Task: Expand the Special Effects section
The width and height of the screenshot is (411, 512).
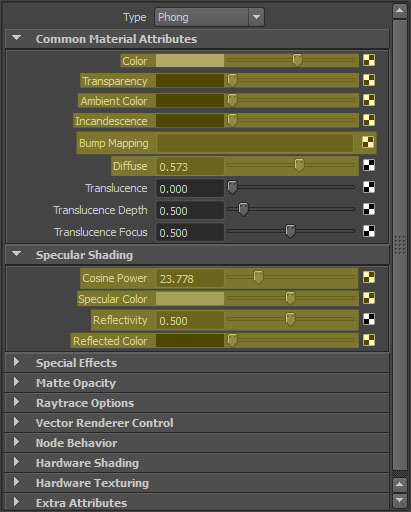Action: coord(16,362)
